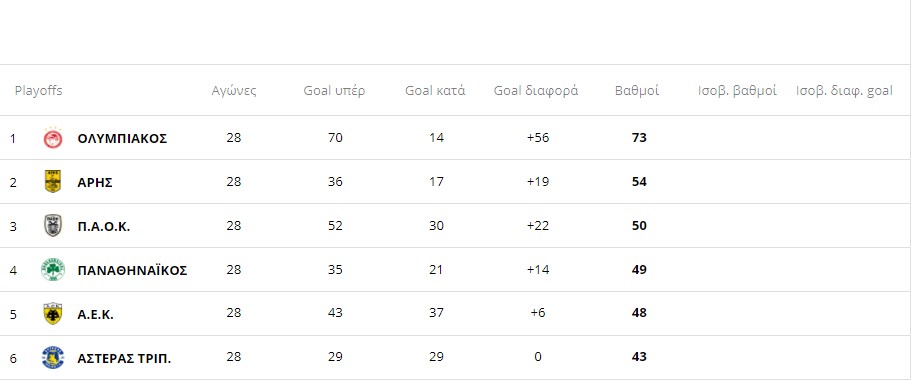911x381 pixels.
Task: Click the A.E.K. yellow eagle crest
Action: point(53,314)
